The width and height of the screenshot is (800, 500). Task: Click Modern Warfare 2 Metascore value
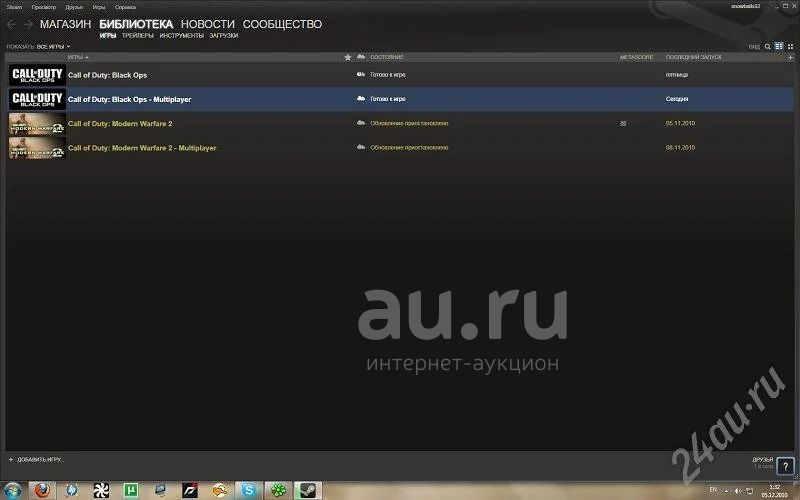(x=622, y=123)
